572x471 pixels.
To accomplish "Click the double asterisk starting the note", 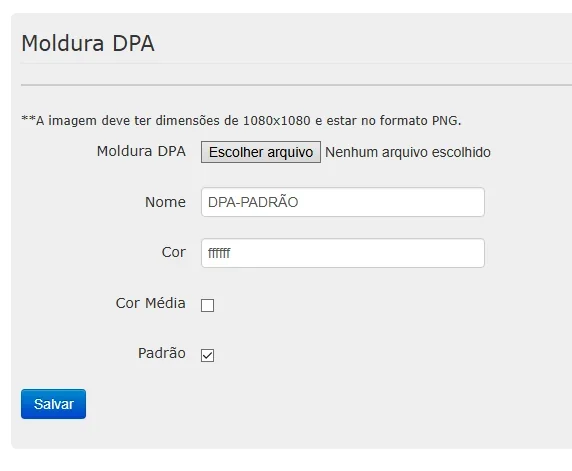I will tap(28, 119).
